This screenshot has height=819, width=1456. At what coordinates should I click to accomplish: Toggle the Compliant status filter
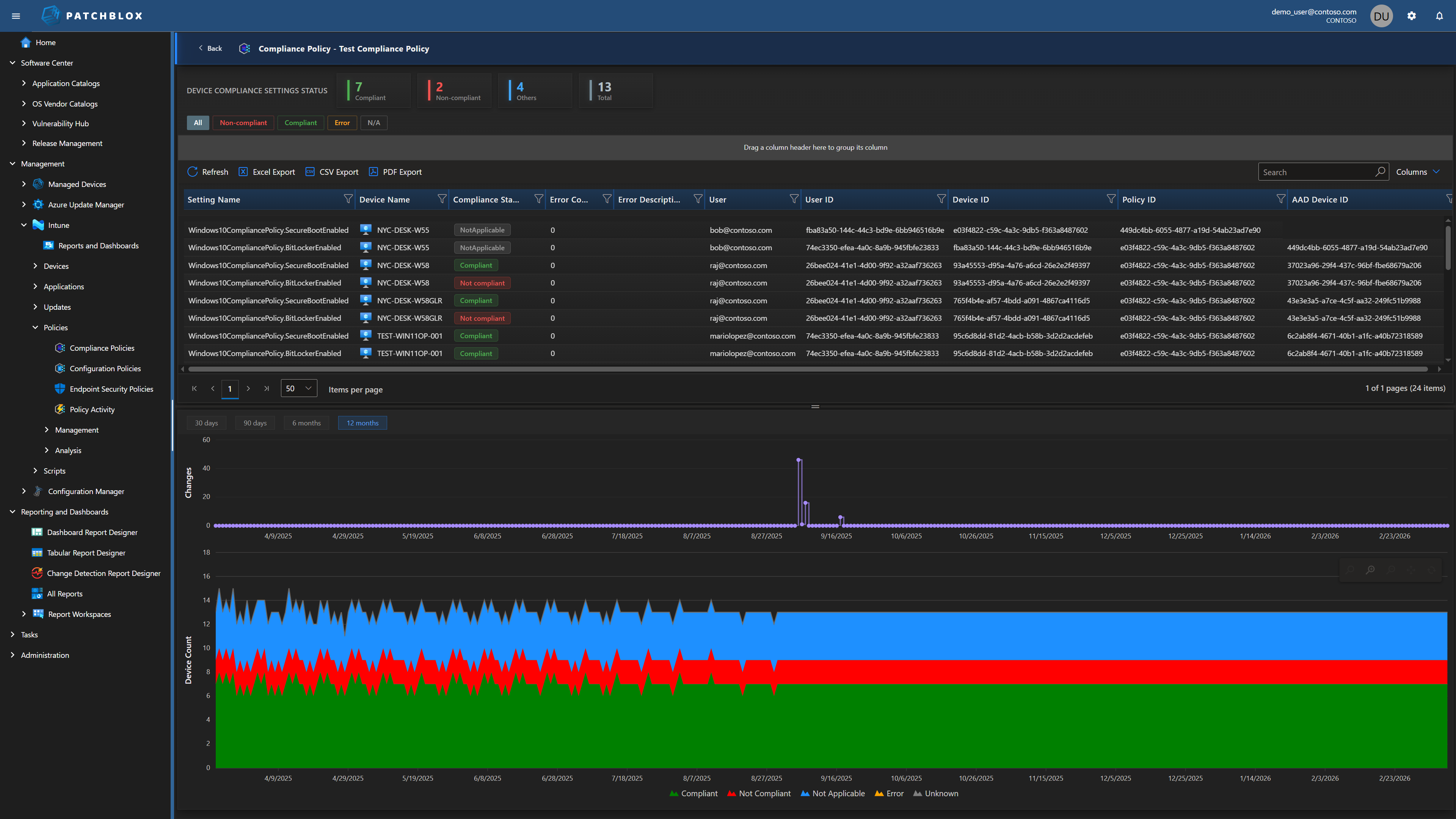point(300,122)
